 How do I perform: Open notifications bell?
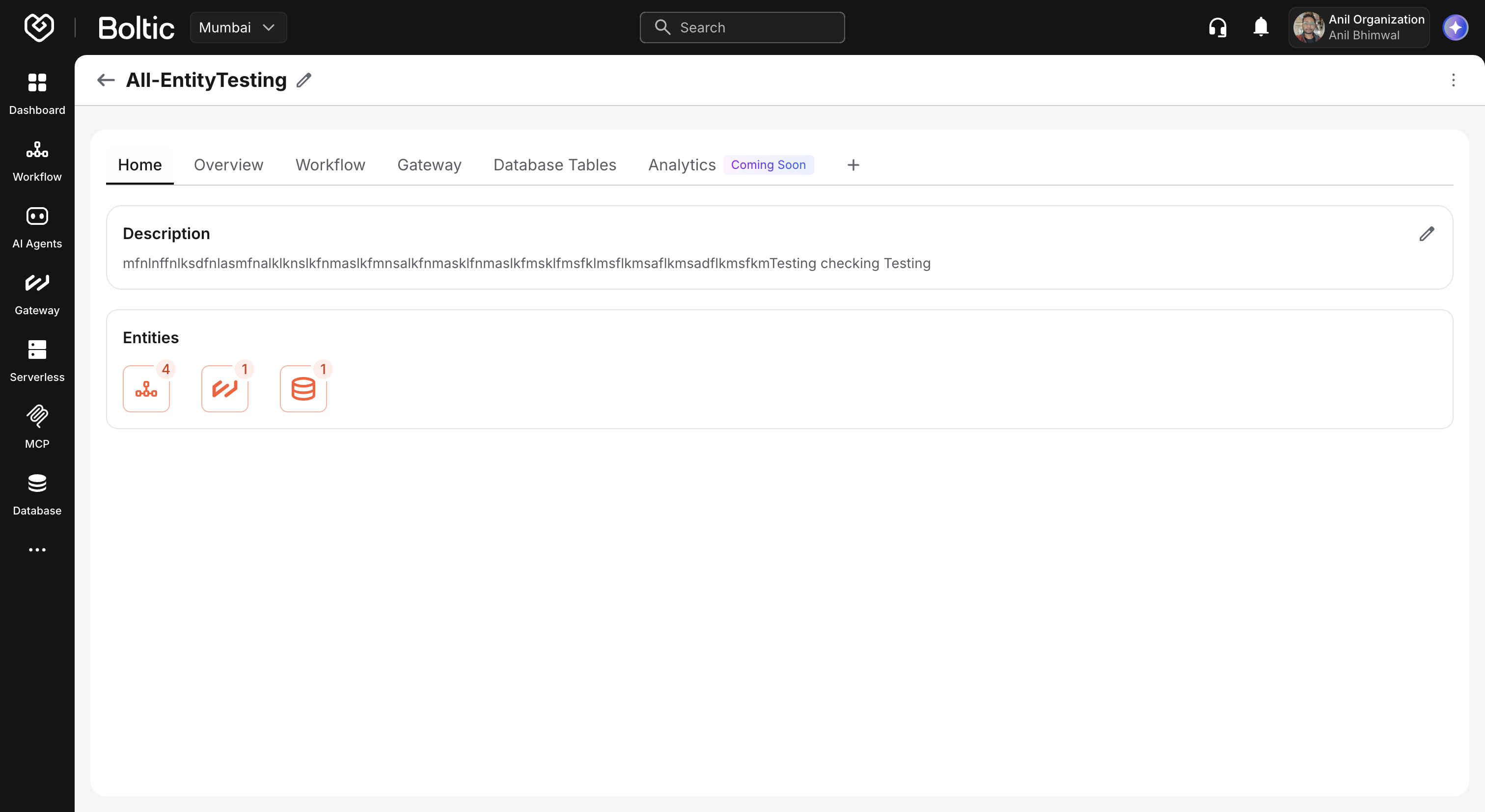(1261, 27)
